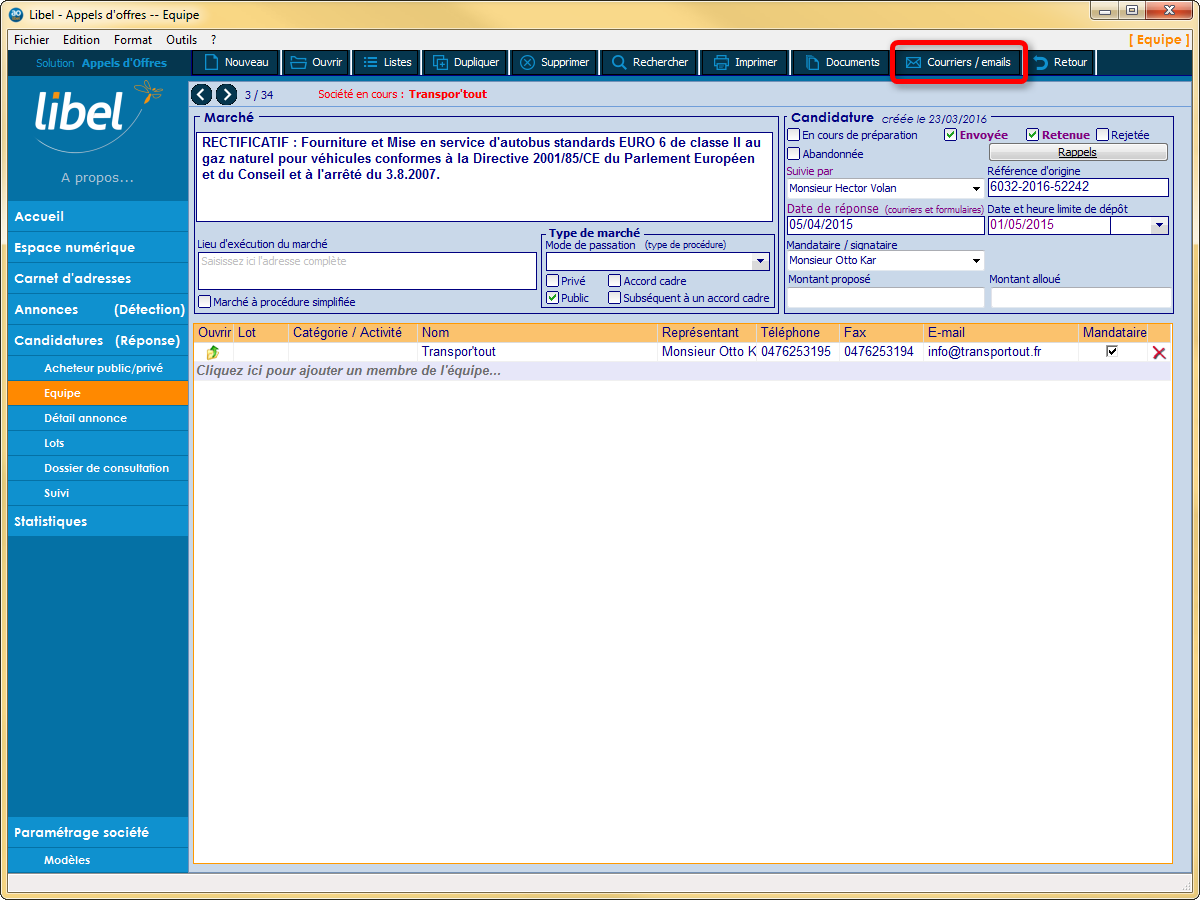Select the Lots sub-item
The height and width of the screenshot is (900, 1200).
[x=97, y=443]
